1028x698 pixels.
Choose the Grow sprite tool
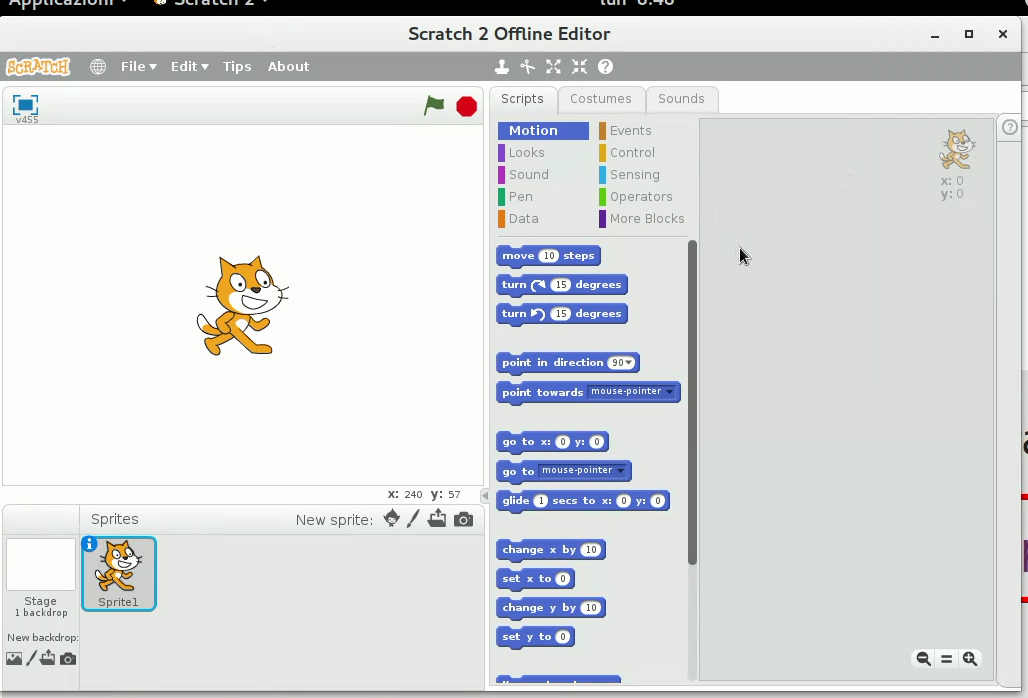553,67
